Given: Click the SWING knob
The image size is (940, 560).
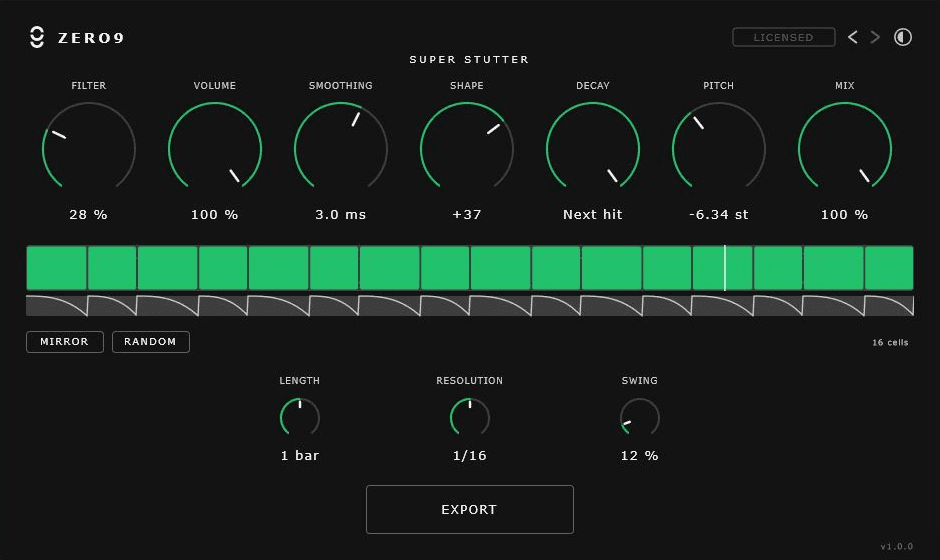Looking at the screenshot, I should [x=640, y=417].
